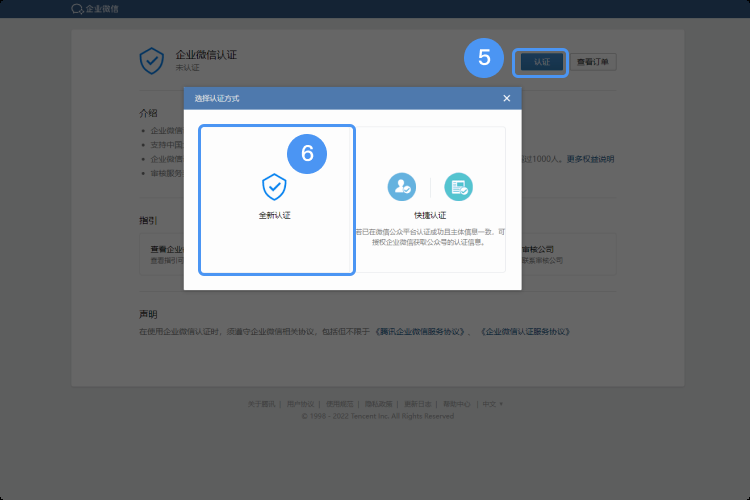Click the 审核公司 guide card
The height and width of the screenshot is (500, 750).
point(568,254)
